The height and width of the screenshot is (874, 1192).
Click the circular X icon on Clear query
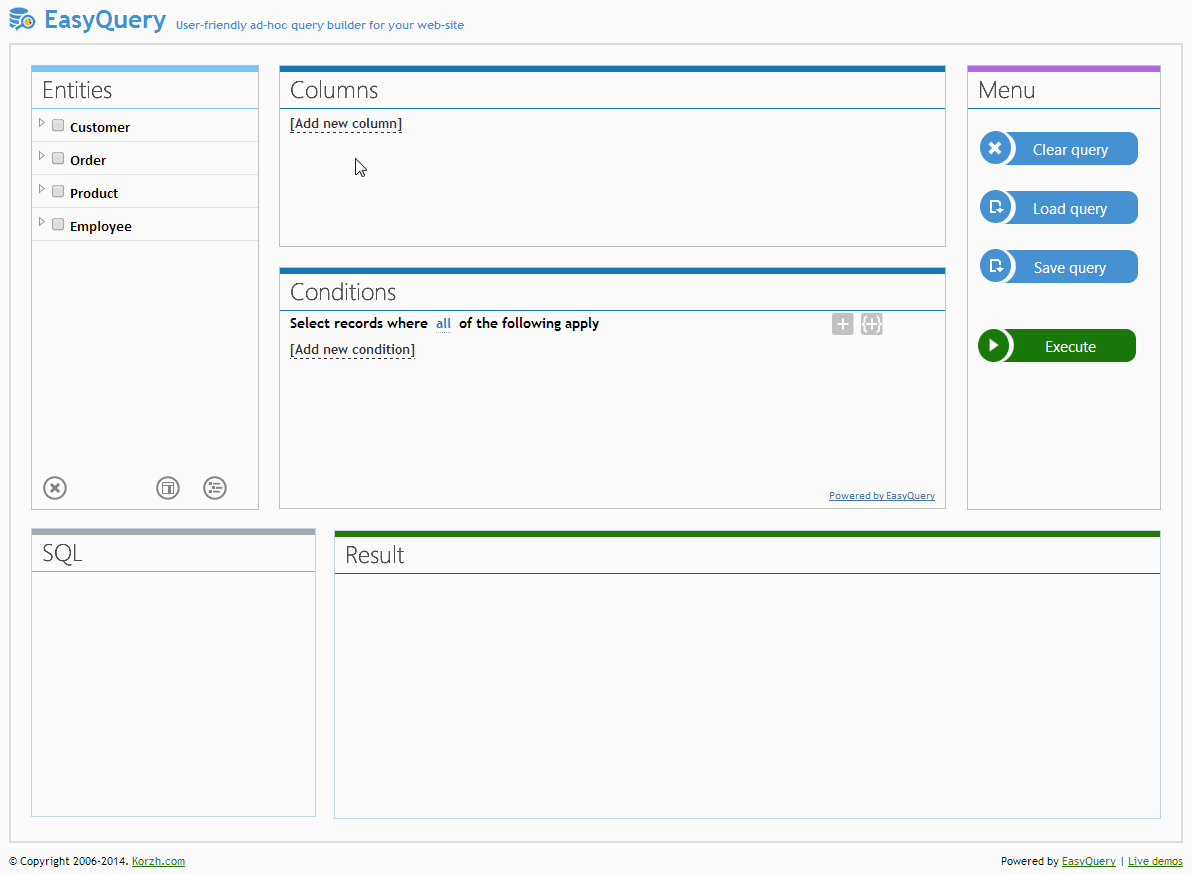pos(995,148)
